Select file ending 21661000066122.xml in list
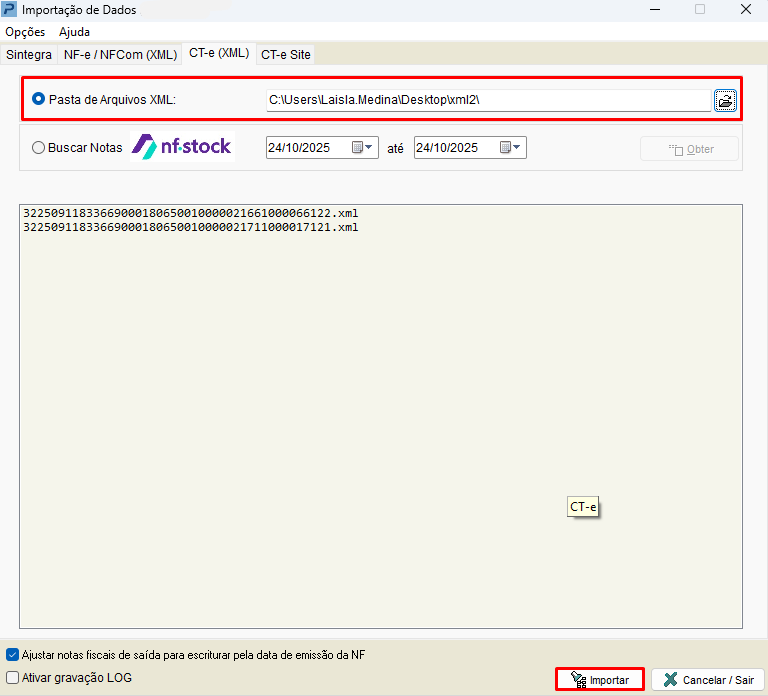The height and width of the screenshot is (696, 768). click(x=191, y=213)
